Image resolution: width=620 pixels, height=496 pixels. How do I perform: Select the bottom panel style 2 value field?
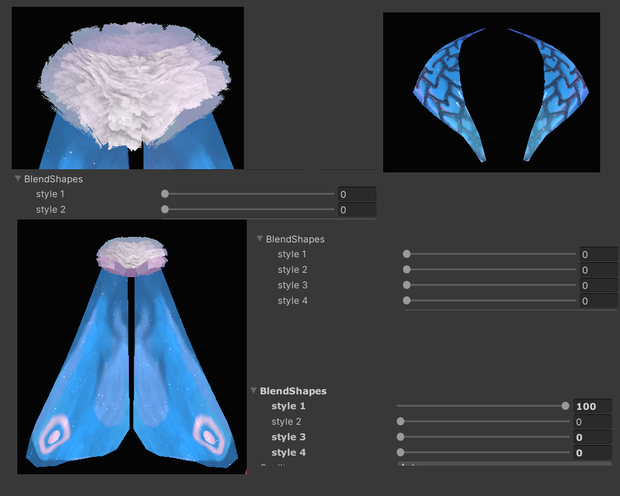tap(592, 422)
